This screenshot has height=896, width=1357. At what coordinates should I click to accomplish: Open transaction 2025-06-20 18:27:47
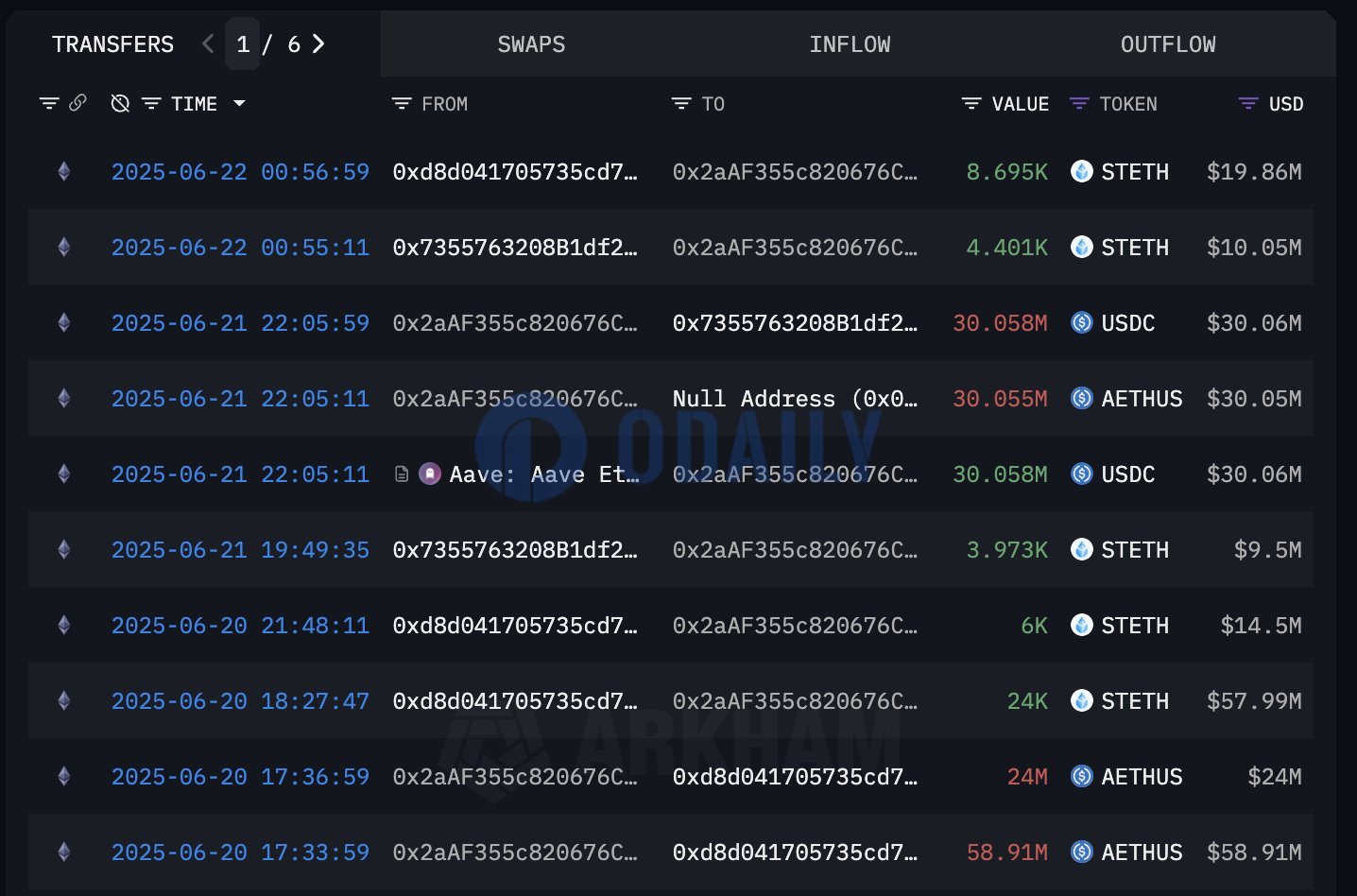pyautogui.click(x=240, y=701)
